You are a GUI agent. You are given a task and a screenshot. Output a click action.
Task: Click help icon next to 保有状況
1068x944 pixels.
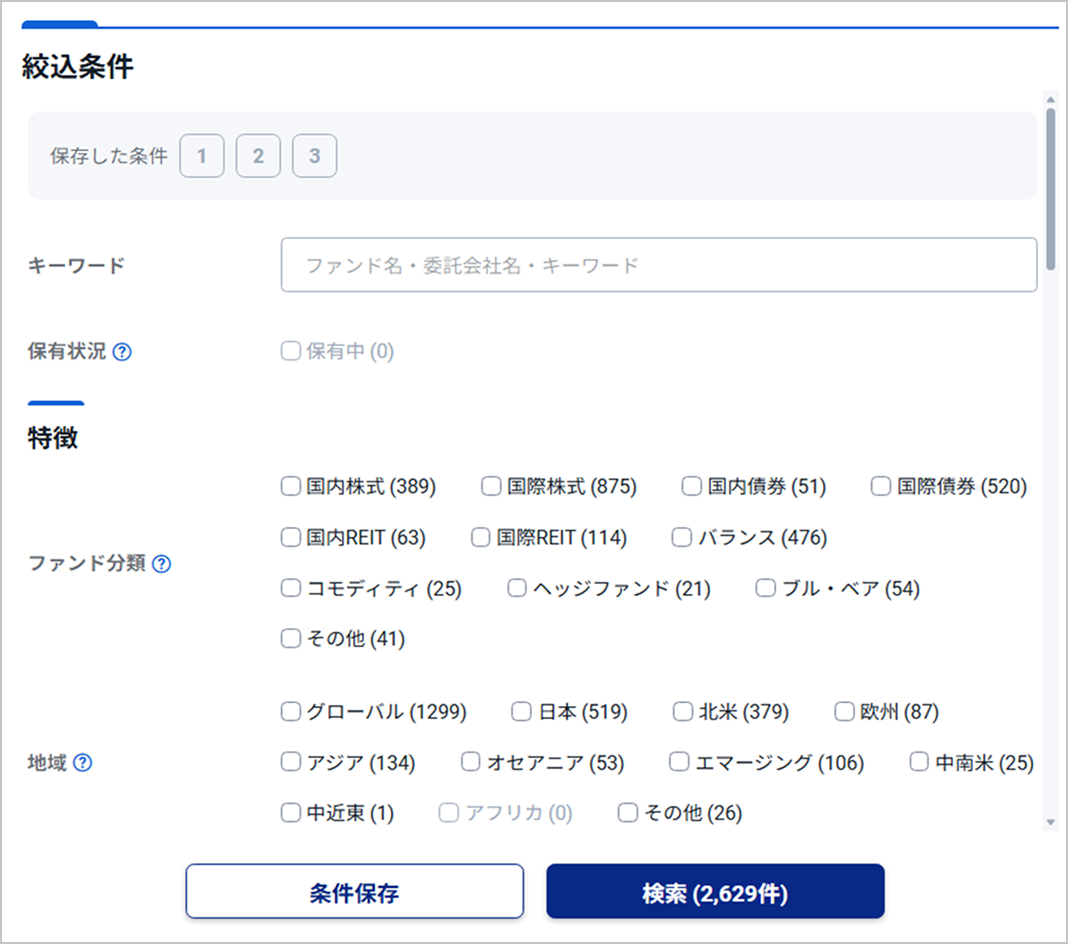[x=122, y=352]
